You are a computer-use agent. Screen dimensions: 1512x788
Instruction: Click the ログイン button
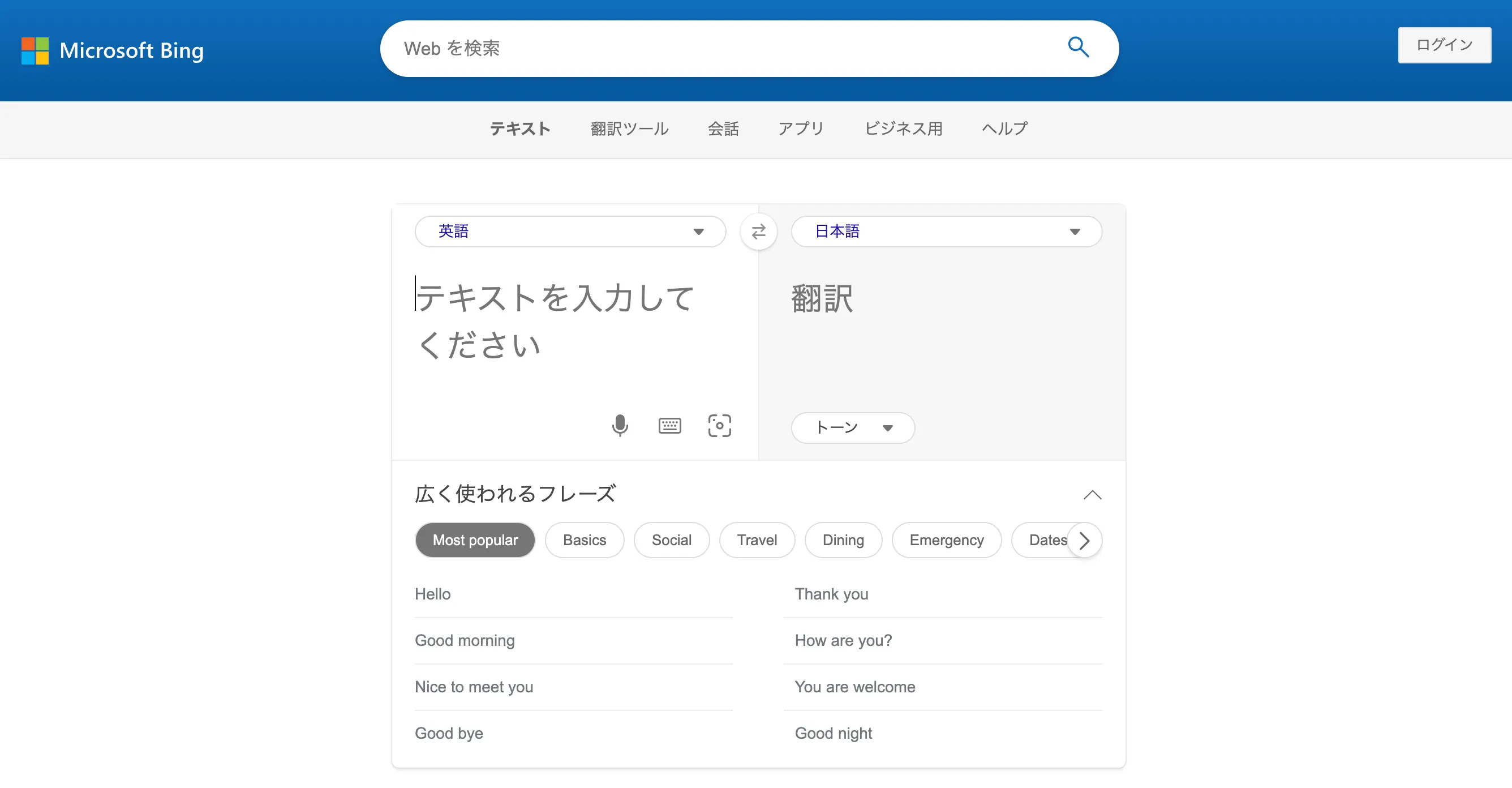(x=1445, y=45)
